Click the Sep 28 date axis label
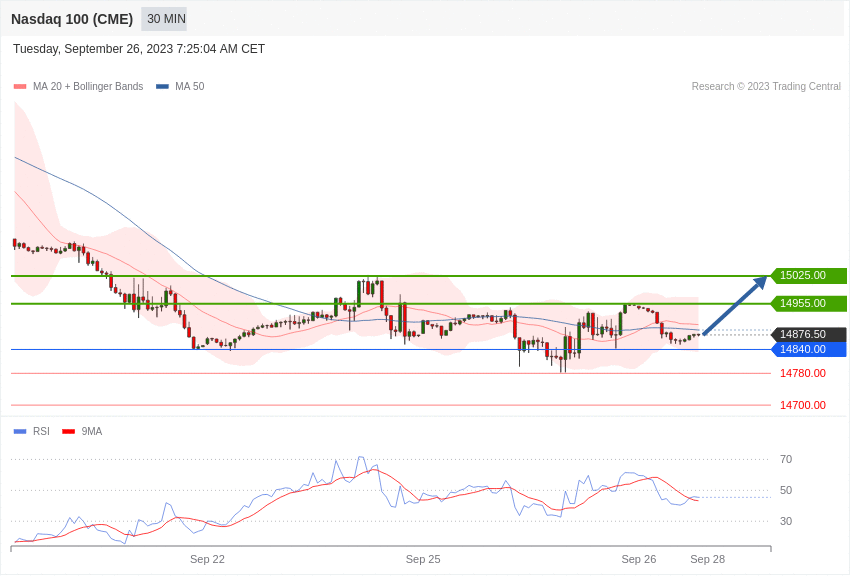 click(x=707, y=559)
